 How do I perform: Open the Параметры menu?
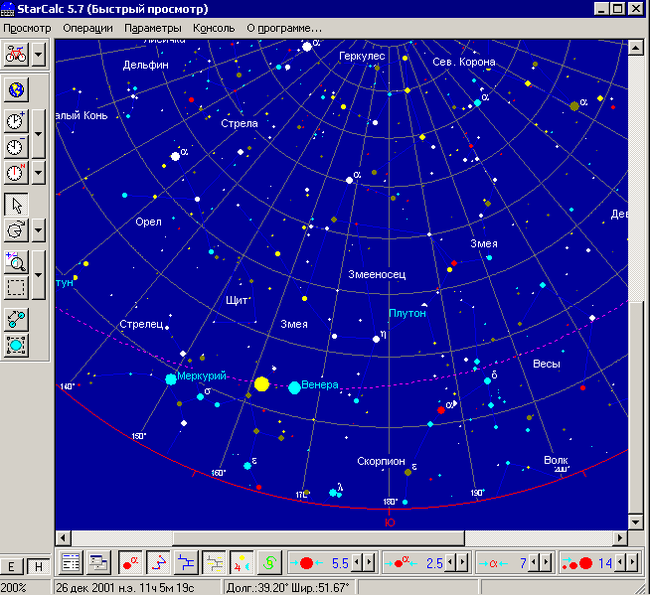pos(153,28)
